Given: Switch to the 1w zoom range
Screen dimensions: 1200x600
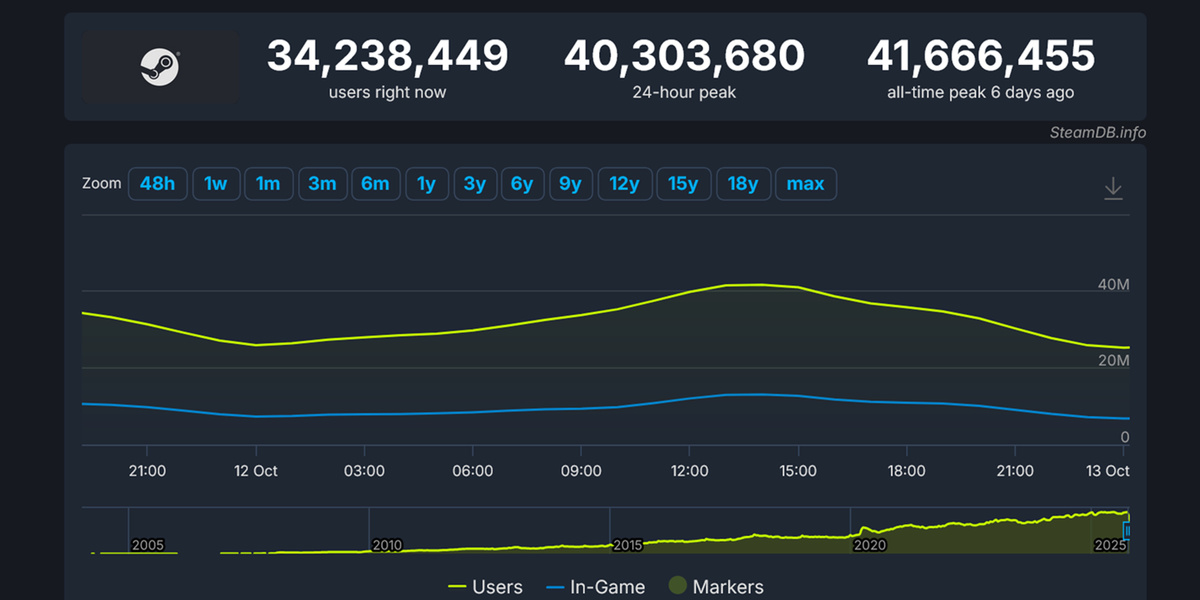Looking at the screenshot, I should (x=216, y=183).
